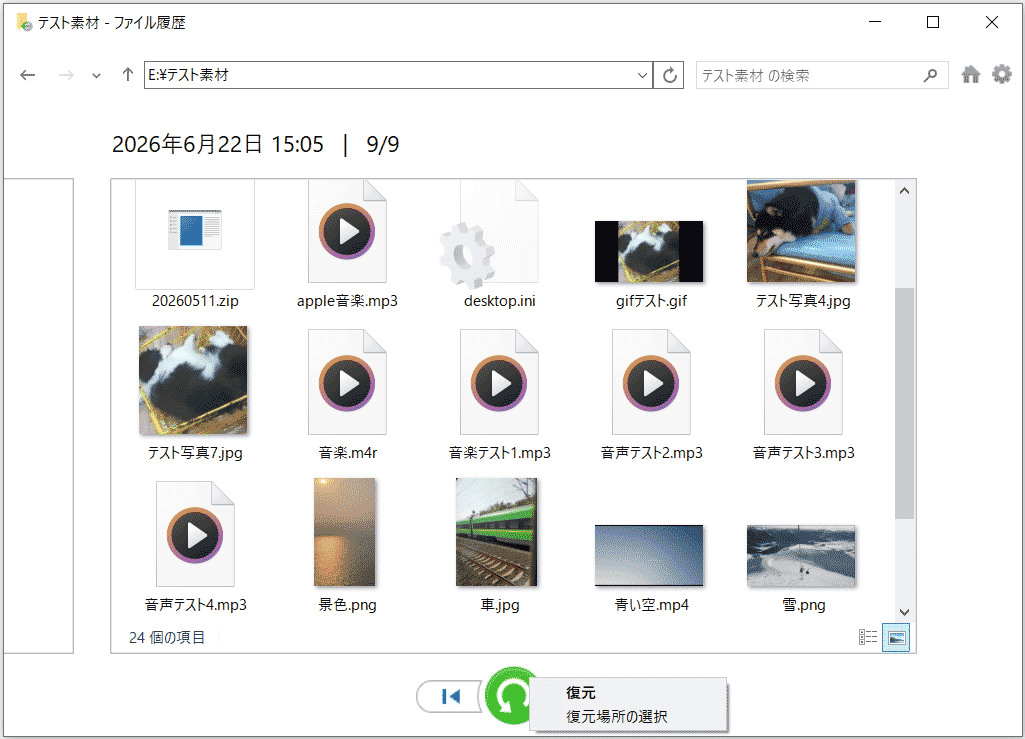Open the recent locations dropdown chevron
Screen dimensions: 1025x739
[96, 76]
